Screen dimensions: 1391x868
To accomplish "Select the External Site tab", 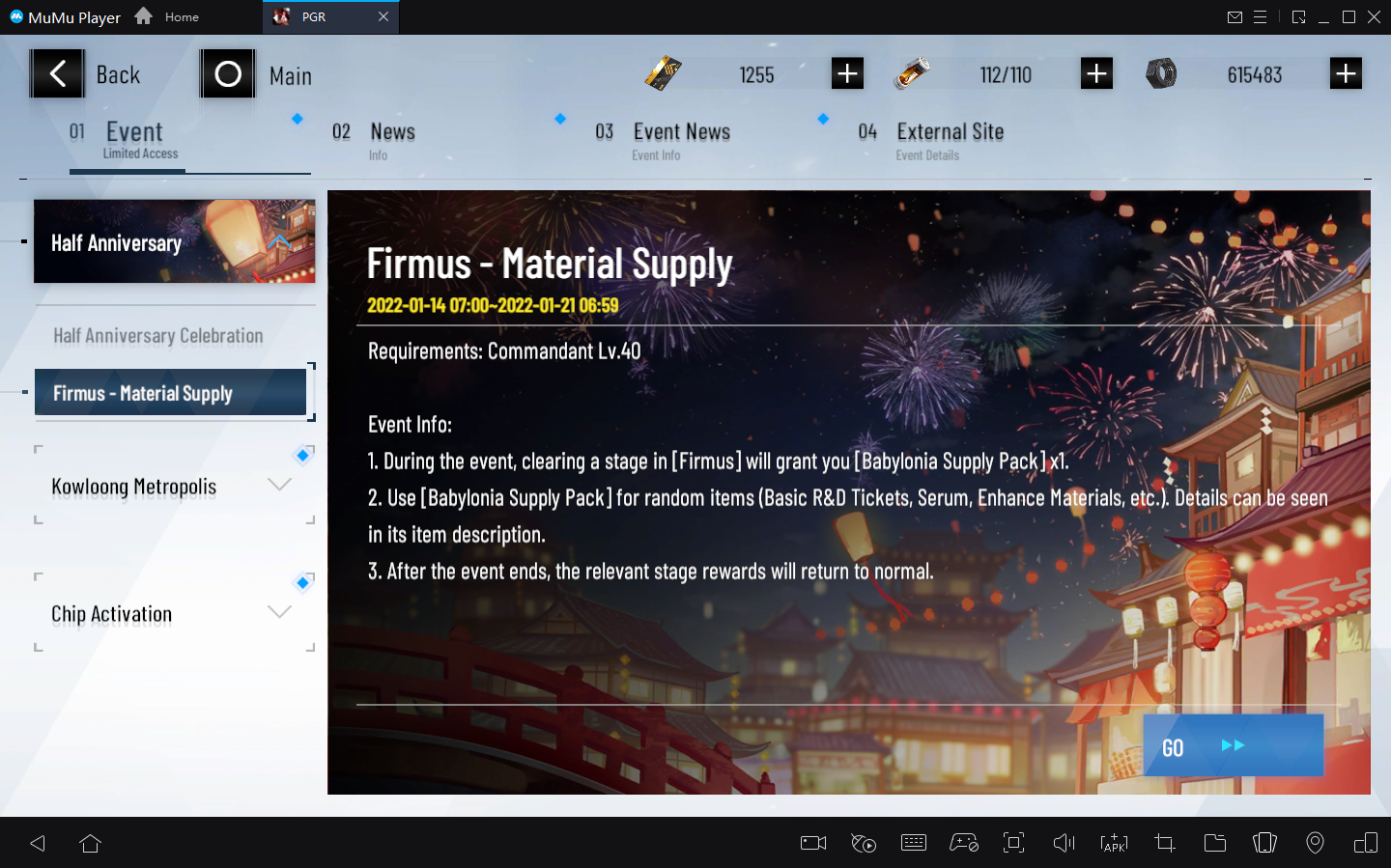I will [950, 132].
